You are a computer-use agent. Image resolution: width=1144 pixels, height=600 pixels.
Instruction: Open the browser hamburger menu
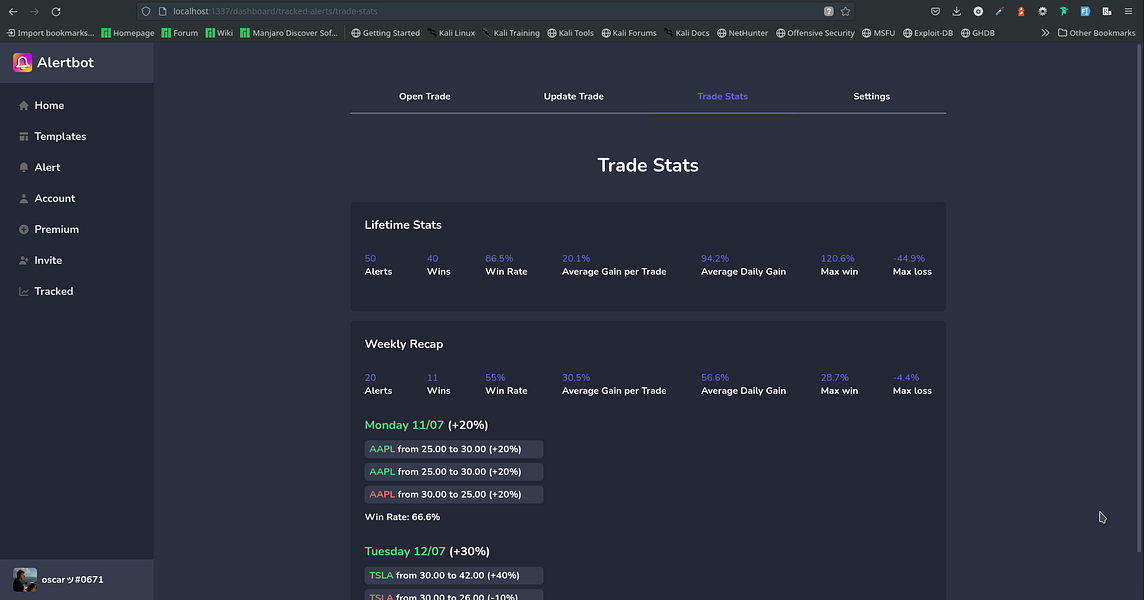tap(1129, 12)
